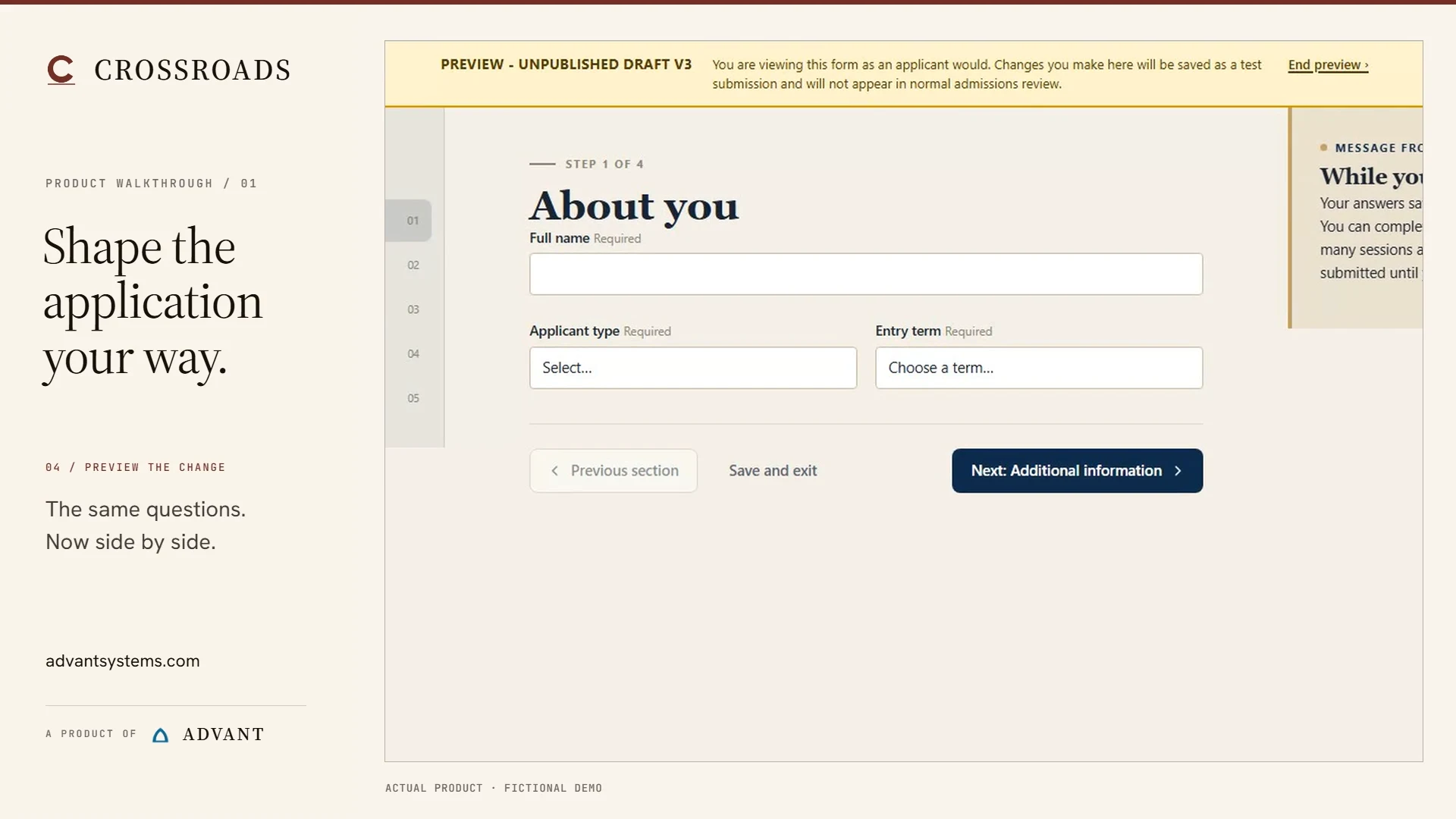Go to step 05 in the side rail
Screen dimensions: 1456x819
(413, 398)
